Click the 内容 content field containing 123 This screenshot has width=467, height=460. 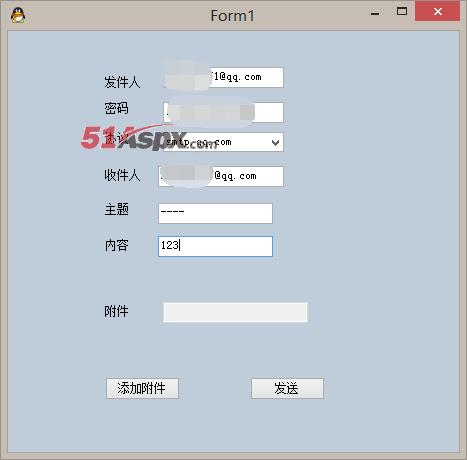(215, 246)
